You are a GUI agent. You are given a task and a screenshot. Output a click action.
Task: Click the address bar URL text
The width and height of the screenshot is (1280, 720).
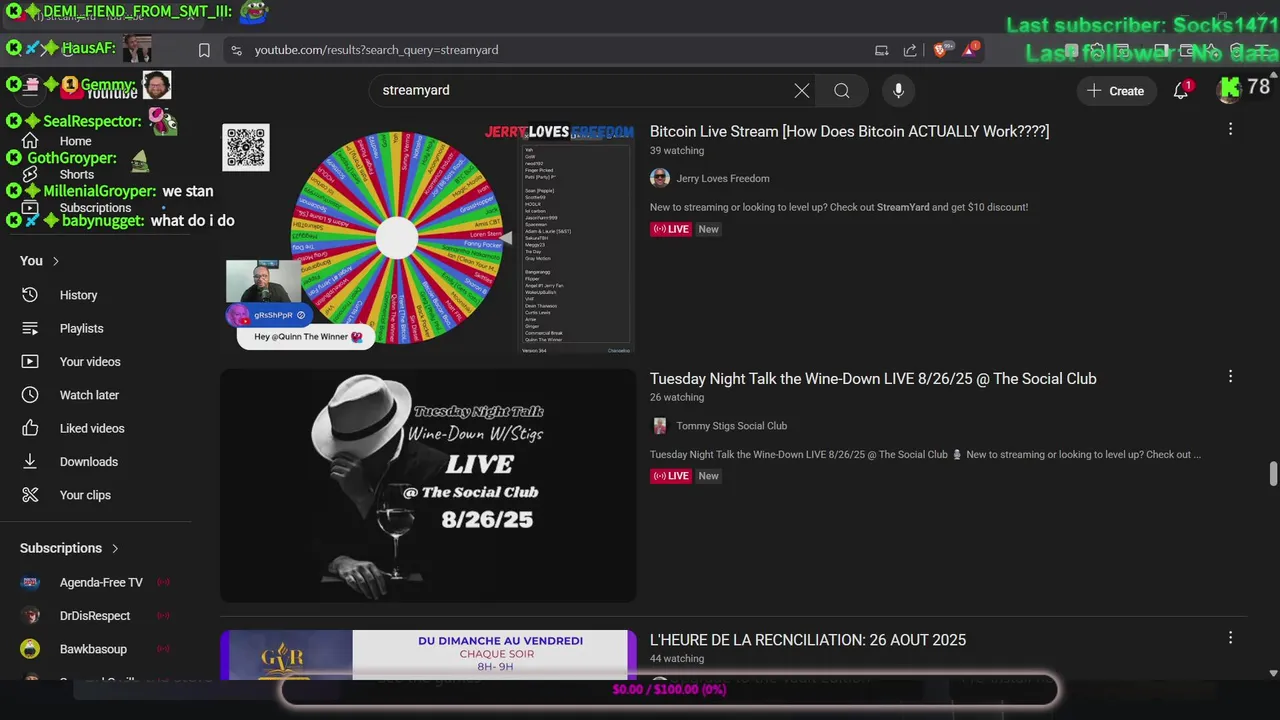[376, 50]
